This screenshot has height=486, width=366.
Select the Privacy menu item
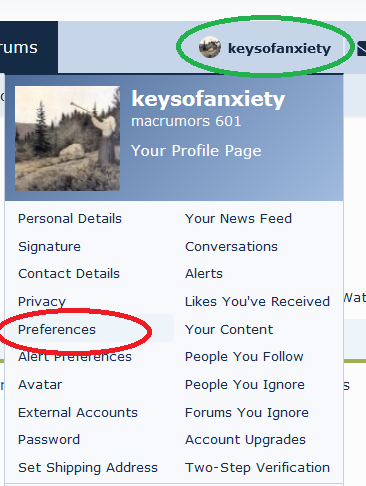(42, 302)
